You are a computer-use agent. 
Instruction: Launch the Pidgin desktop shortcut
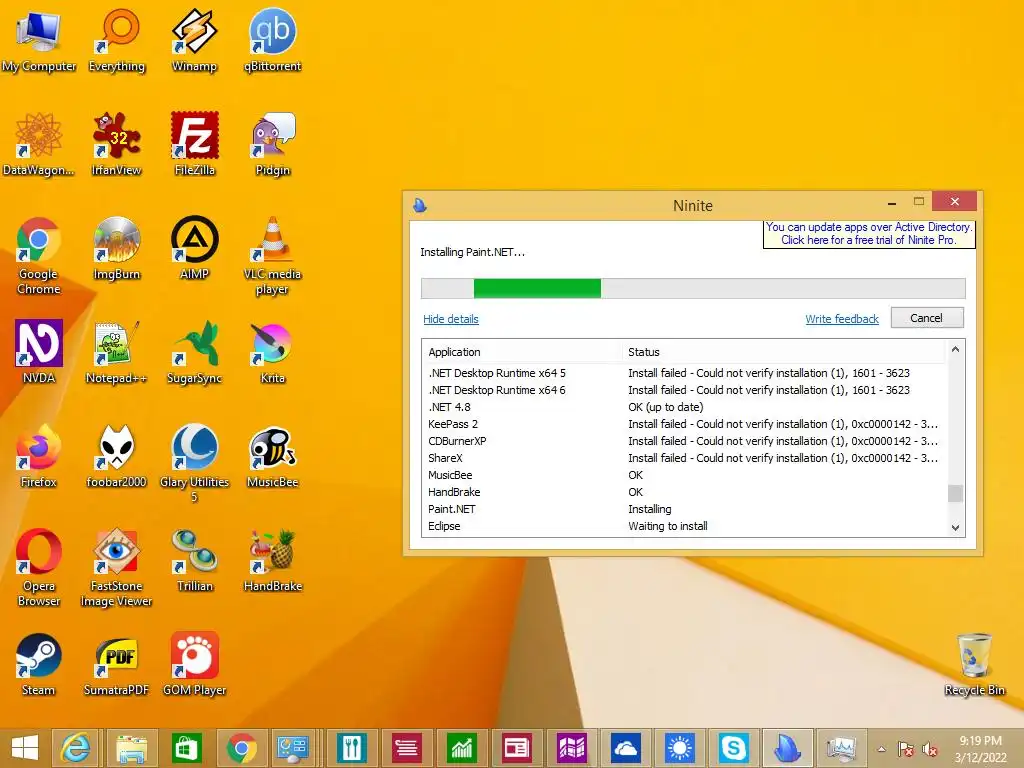coord(272,144)
